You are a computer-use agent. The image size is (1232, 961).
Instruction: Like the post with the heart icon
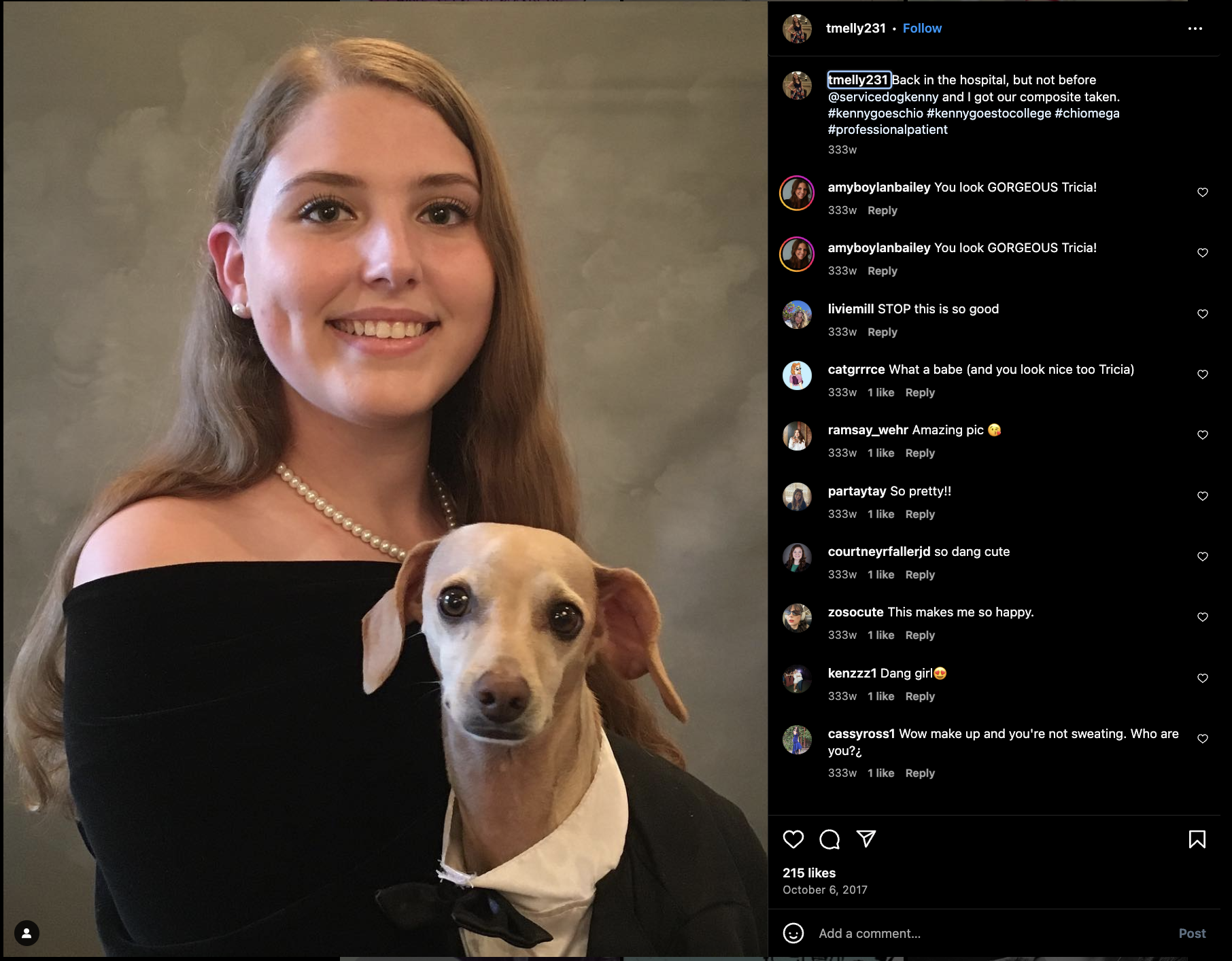click(x=793, y=839)
